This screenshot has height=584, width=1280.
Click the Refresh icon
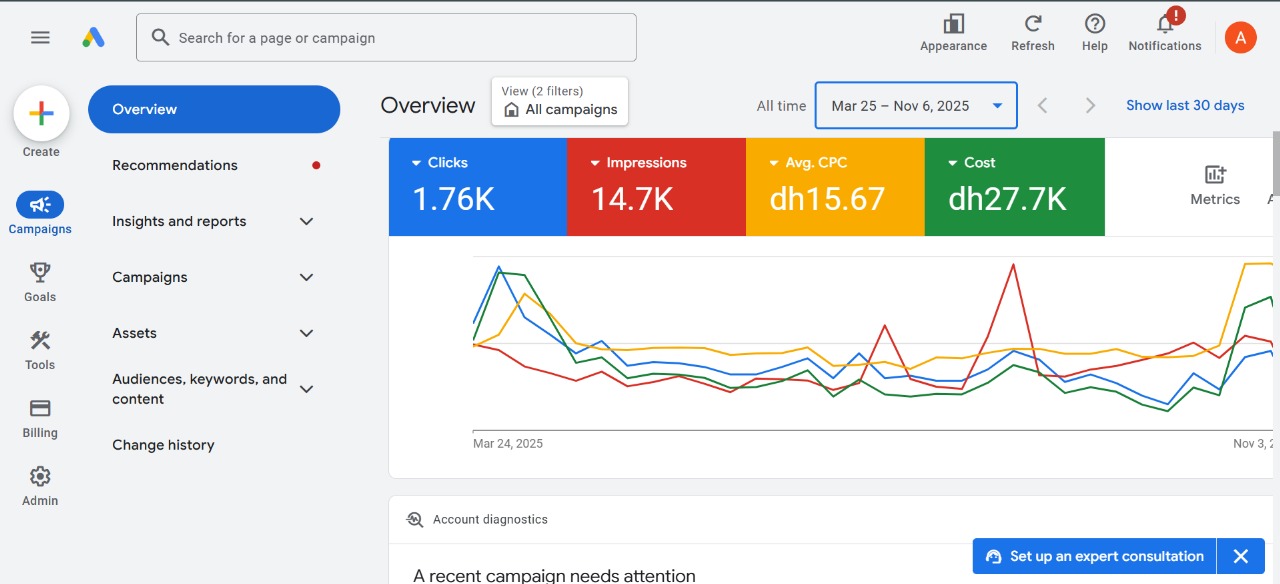[x=1033, y=28]
